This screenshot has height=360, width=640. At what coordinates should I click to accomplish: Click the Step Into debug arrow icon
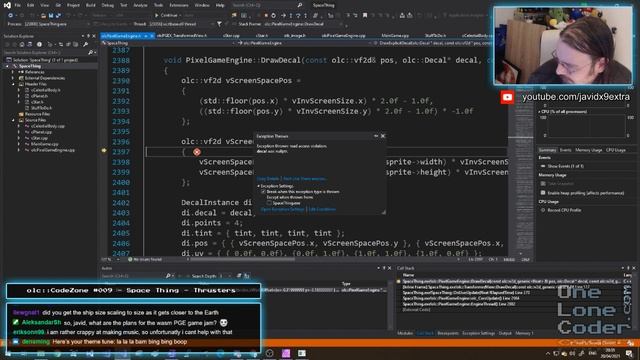click(290, 16)
